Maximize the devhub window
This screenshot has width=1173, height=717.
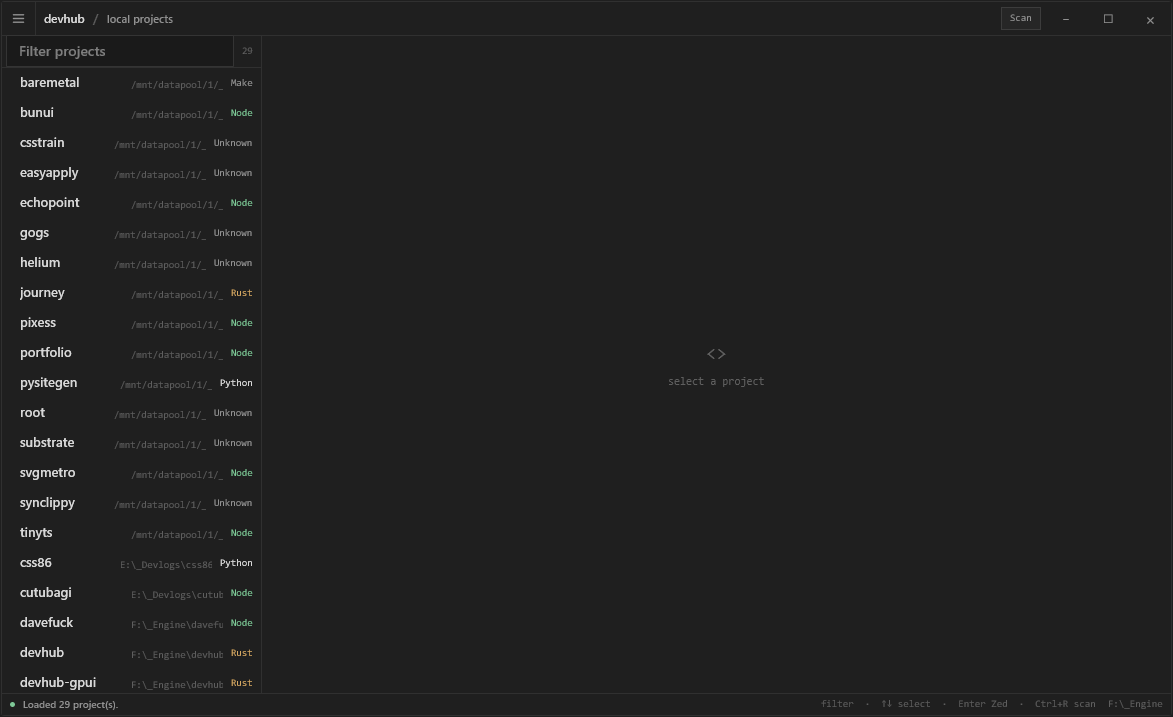(x=1108, y=19)
